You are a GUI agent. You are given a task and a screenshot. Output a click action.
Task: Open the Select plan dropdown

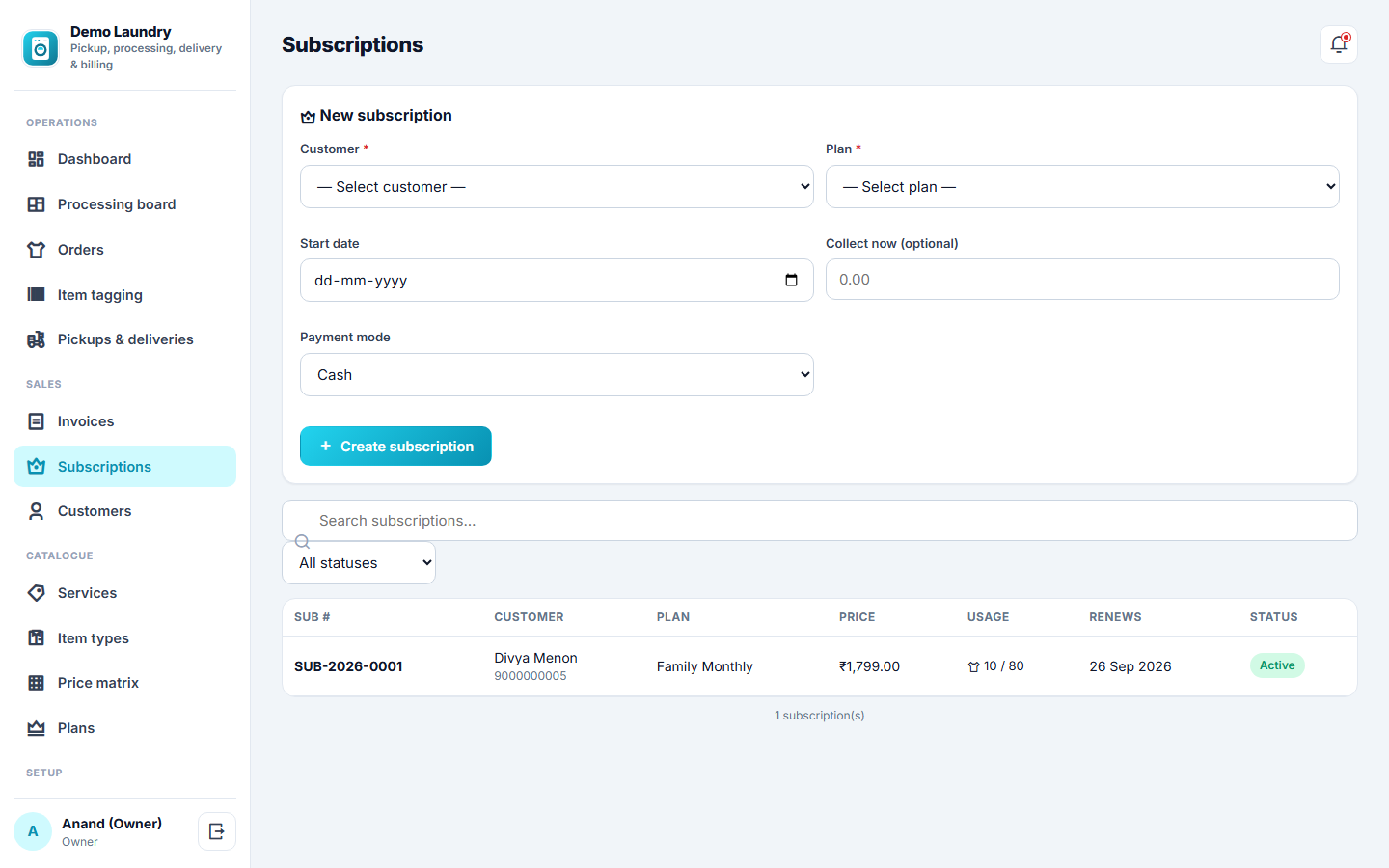1082,187
